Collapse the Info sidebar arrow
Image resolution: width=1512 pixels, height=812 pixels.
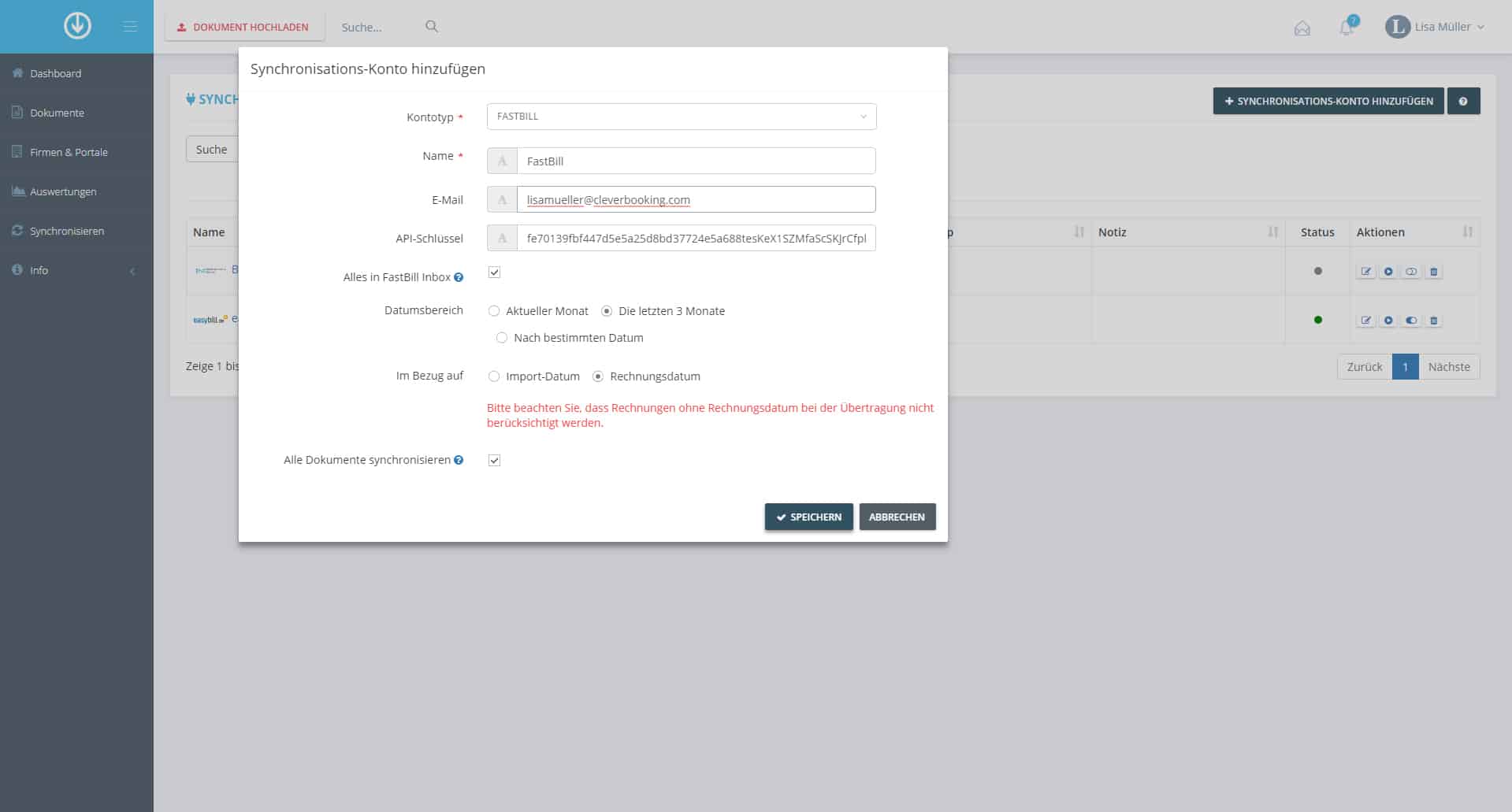coord(132,271)
